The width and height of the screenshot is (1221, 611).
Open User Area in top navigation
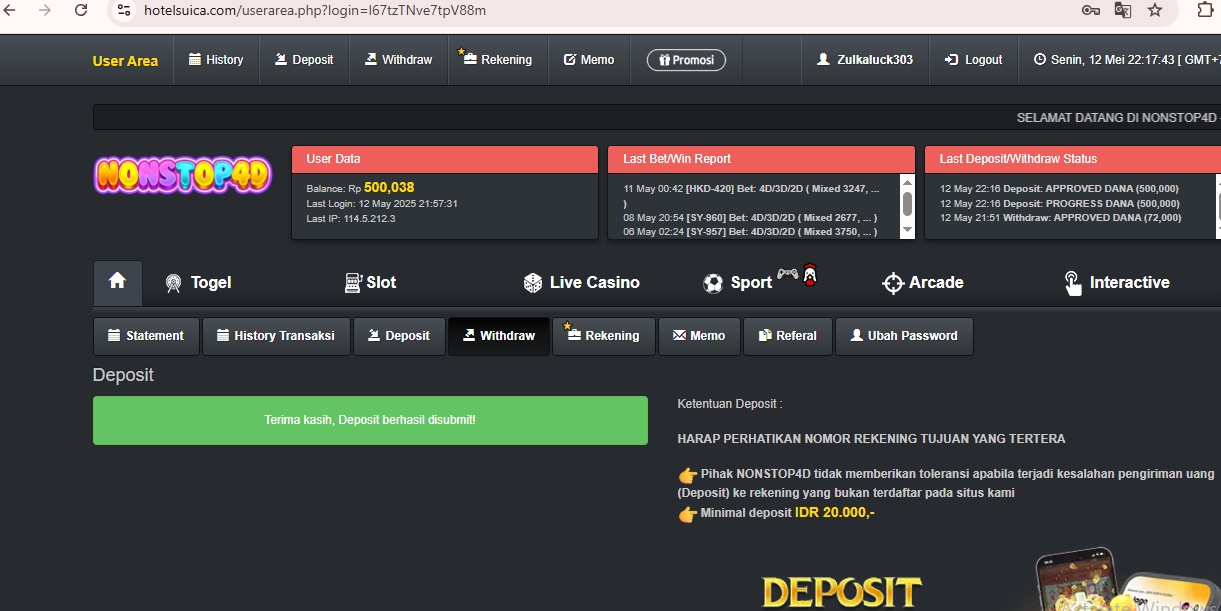(x=125, y=60)
